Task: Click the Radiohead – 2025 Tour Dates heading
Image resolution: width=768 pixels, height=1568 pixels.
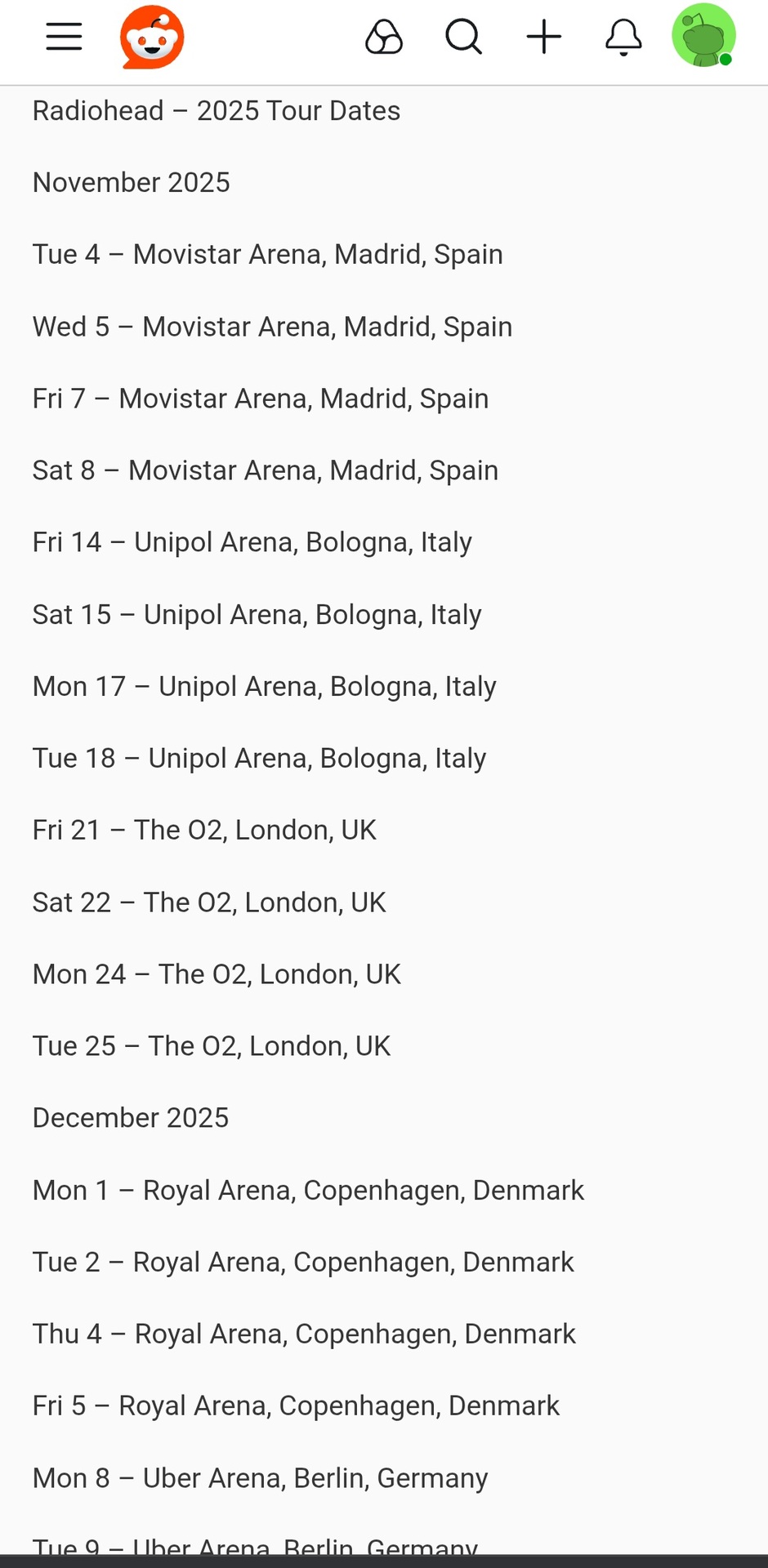Action: (217, 111)
